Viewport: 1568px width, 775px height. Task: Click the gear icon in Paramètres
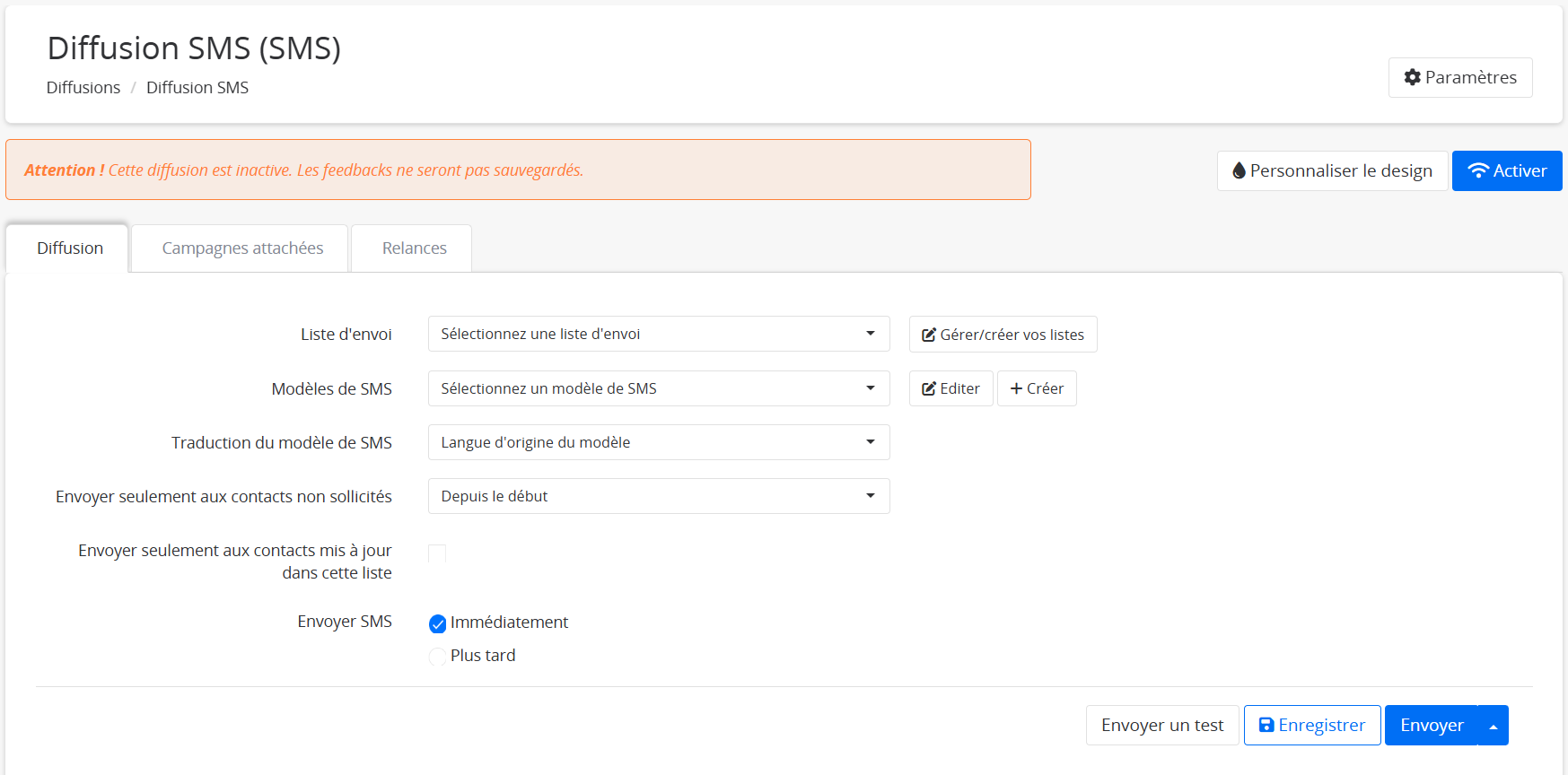tap(1412, 78)
